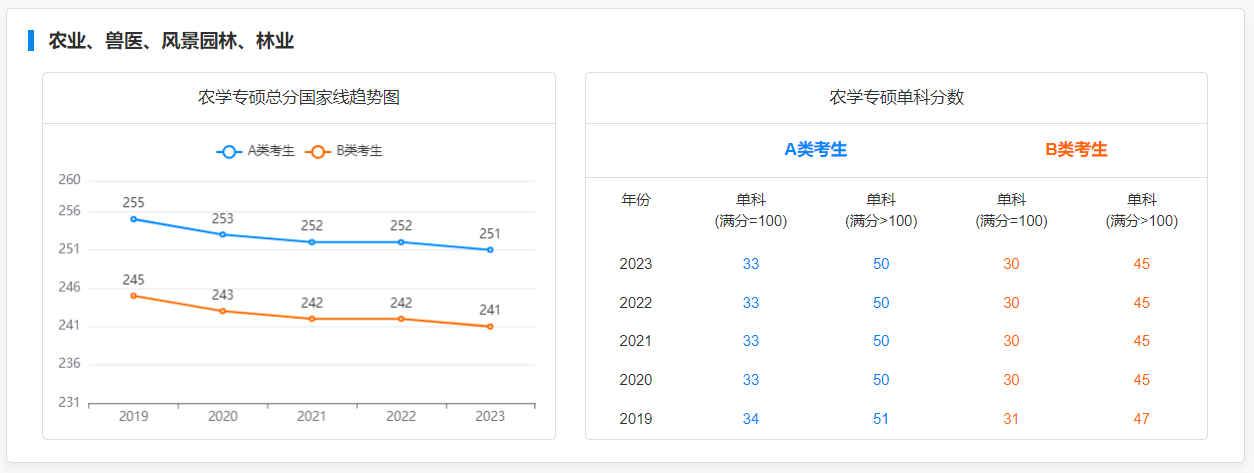Click the y-axis tick label 260
The image size is (1254, 473).
(x=70, y=180)
